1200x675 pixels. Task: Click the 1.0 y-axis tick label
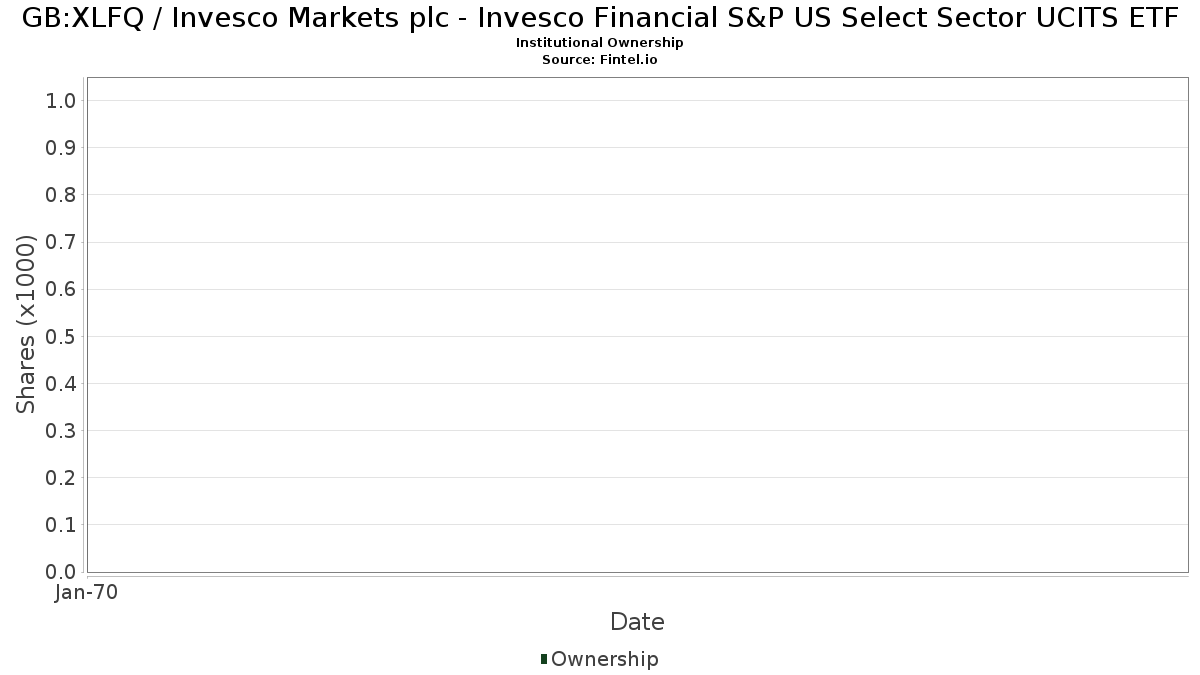(61, 100)
